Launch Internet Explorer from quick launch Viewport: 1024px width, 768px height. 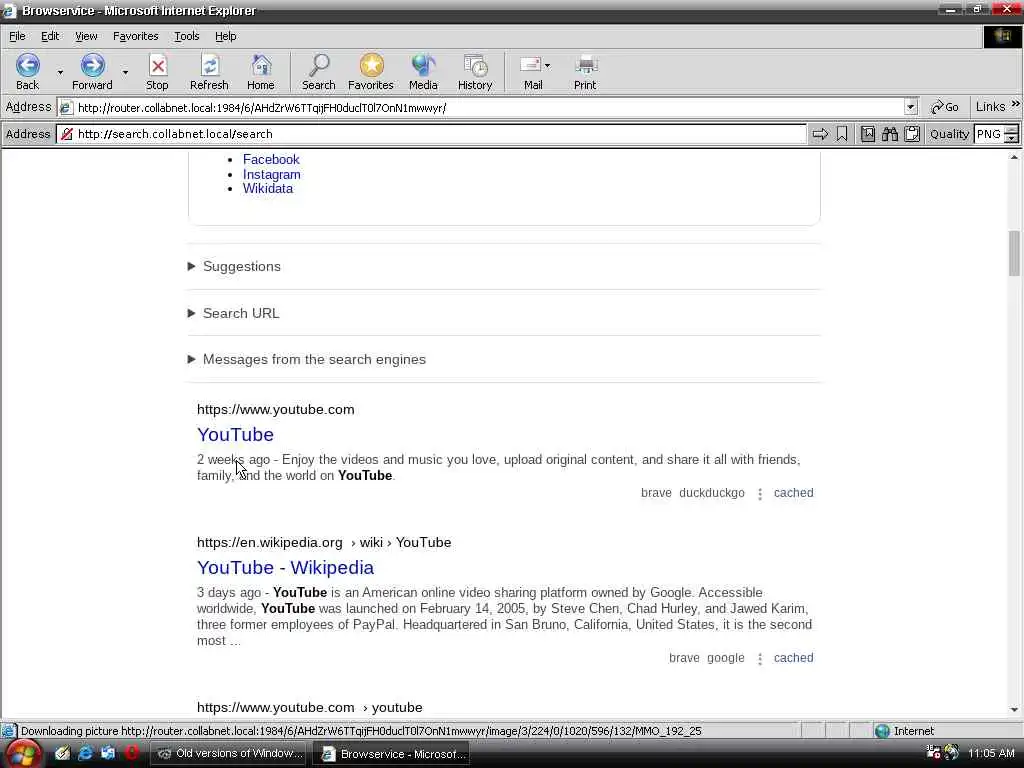click(86, 754)
